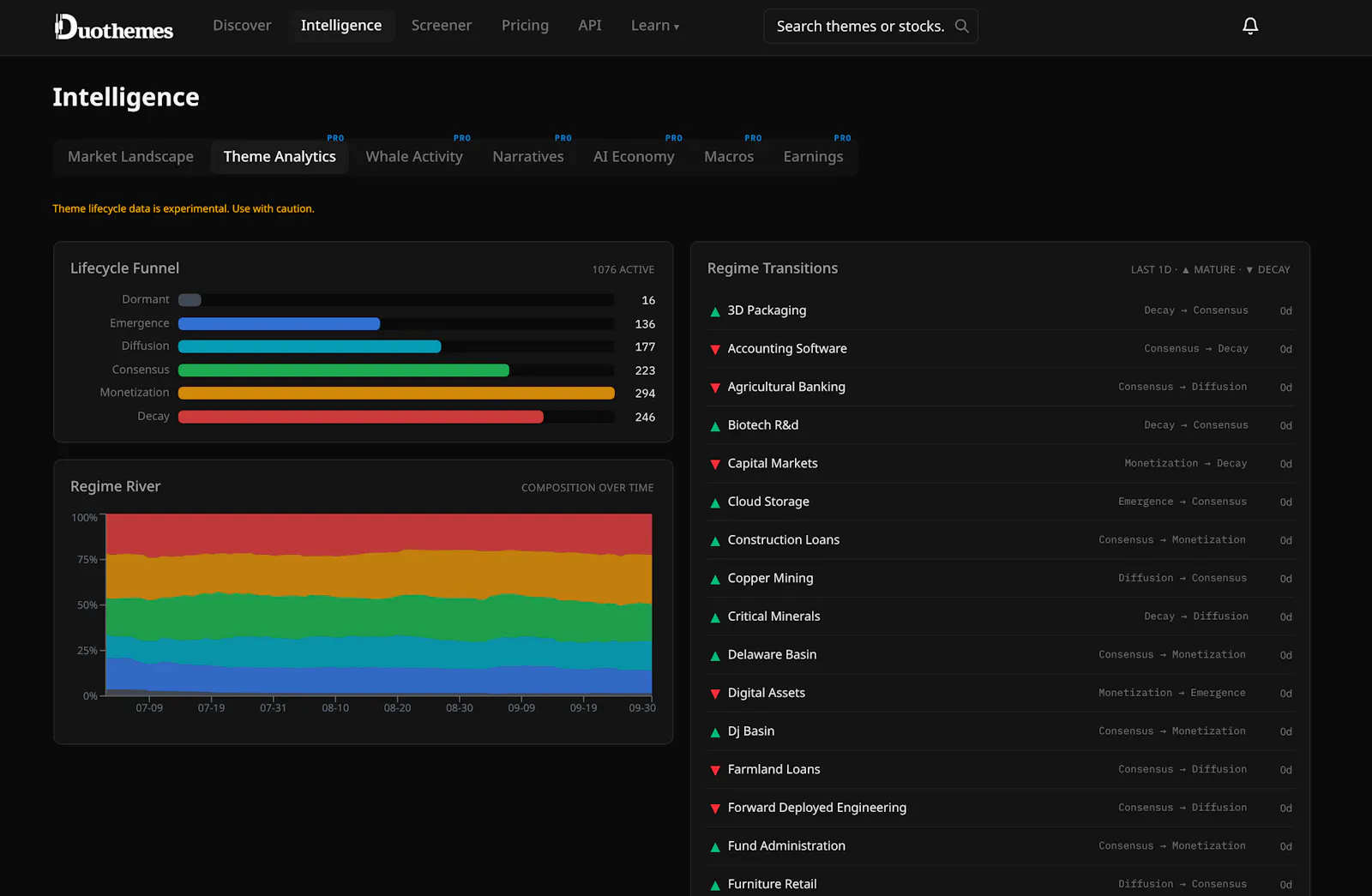Filter transitions by MATURE

coord(1209,270)
